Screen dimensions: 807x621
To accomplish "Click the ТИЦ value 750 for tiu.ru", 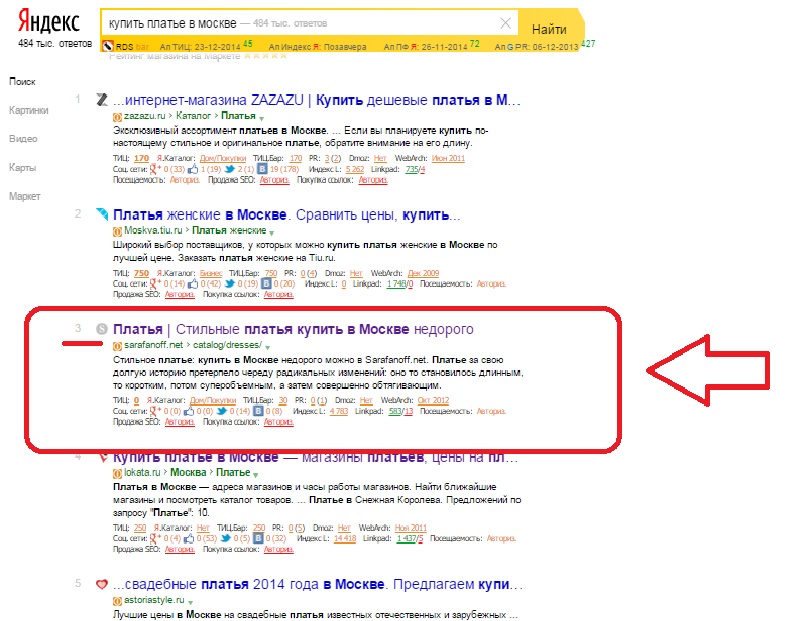I will click(142, 273).
